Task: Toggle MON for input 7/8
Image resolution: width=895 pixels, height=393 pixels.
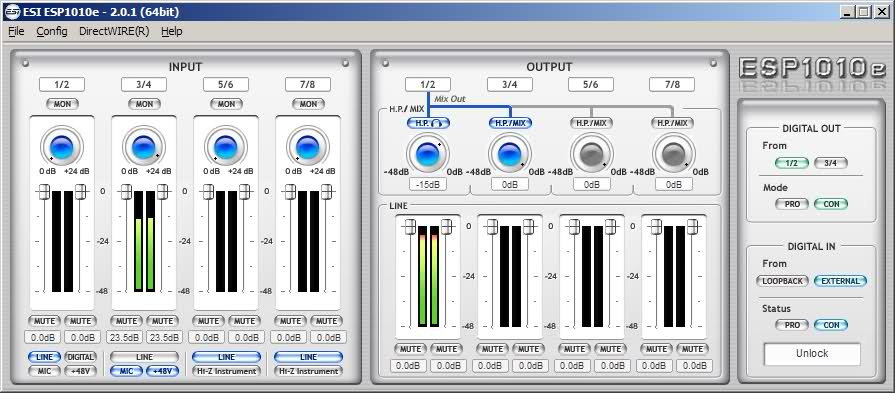Action: click(308, 104)
